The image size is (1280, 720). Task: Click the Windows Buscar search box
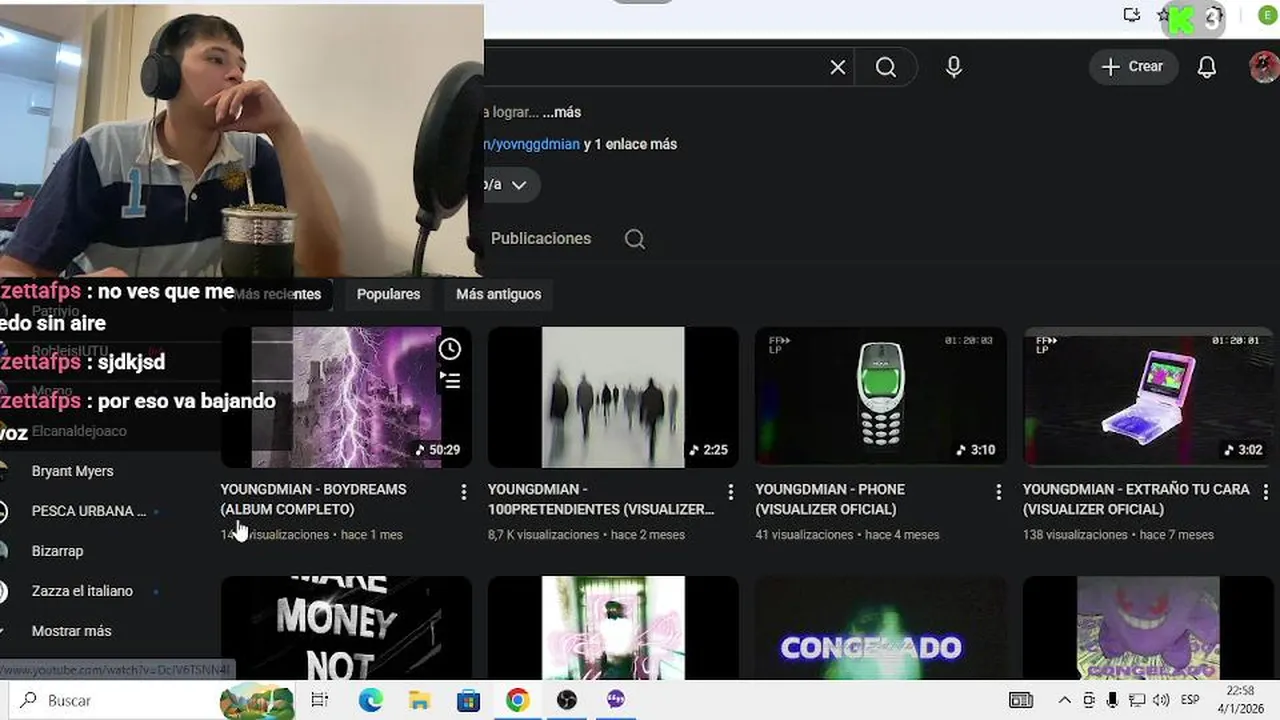(150, 700)
